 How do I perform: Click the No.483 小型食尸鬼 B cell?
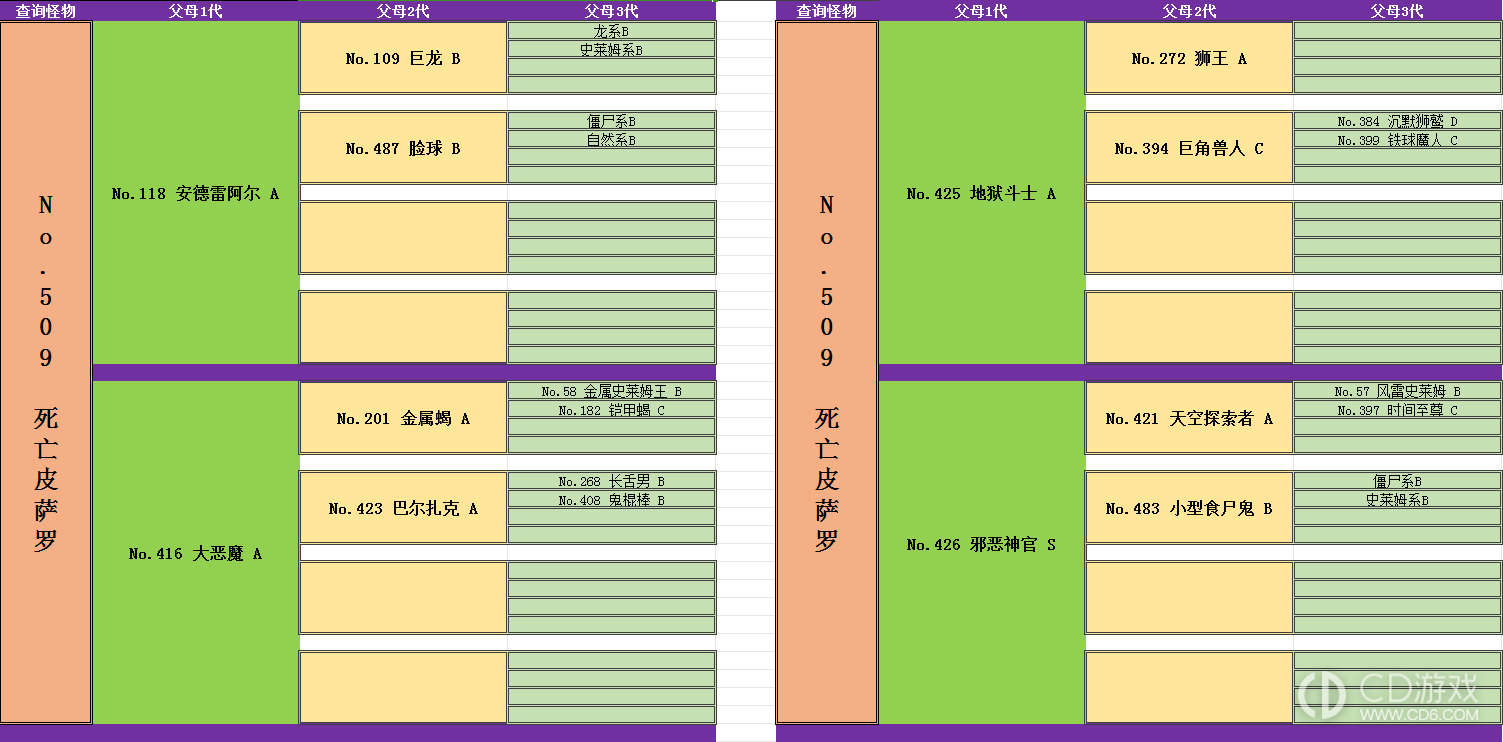(x=1189, y=508)
